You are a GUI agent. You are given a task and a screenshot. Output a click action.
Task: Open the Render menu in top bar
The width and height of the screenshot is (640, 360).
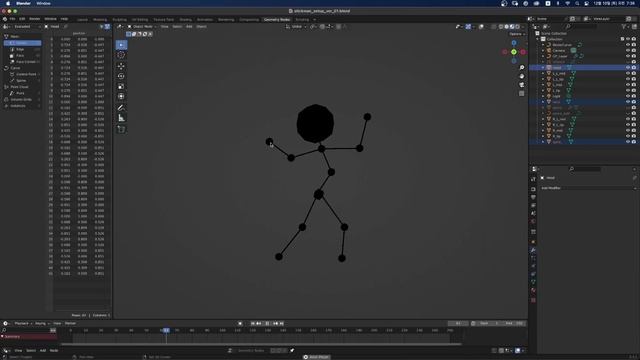pyautogui.click(x=35, y=19)
